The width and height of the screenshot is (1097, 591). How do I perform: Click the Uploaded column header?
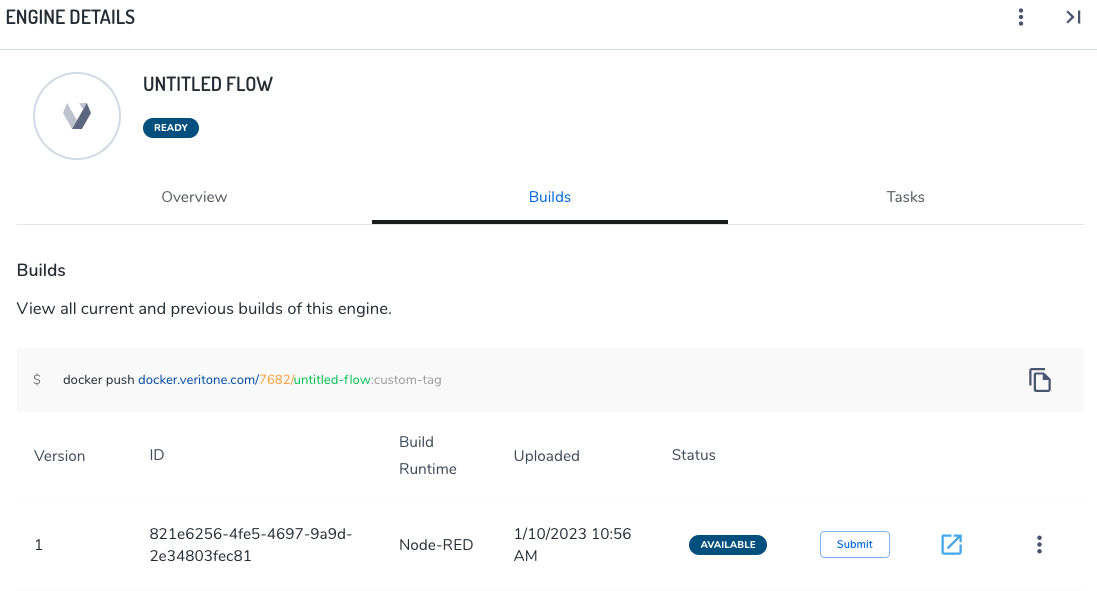(546, 456)
